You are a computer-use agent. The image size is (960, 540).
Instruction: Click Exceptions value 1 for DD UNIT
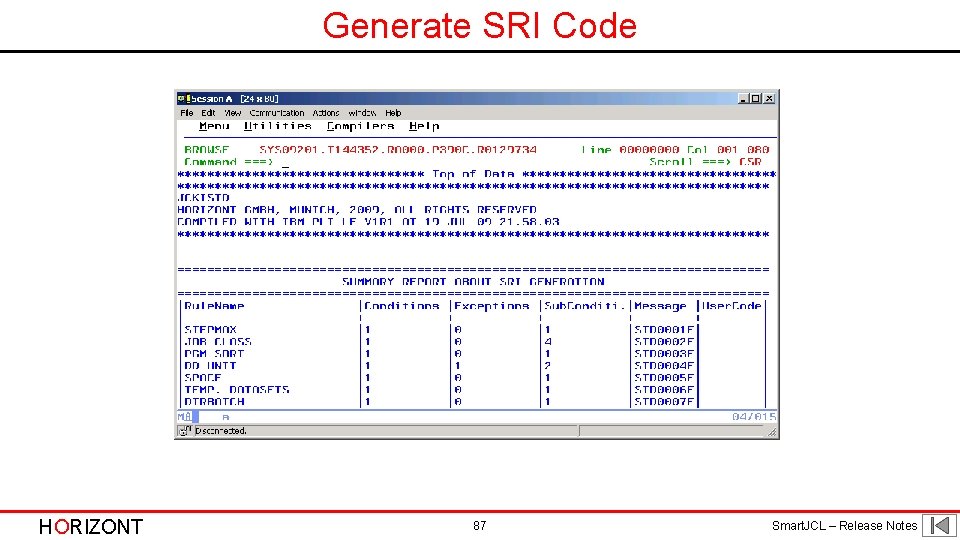coord(457,366)
